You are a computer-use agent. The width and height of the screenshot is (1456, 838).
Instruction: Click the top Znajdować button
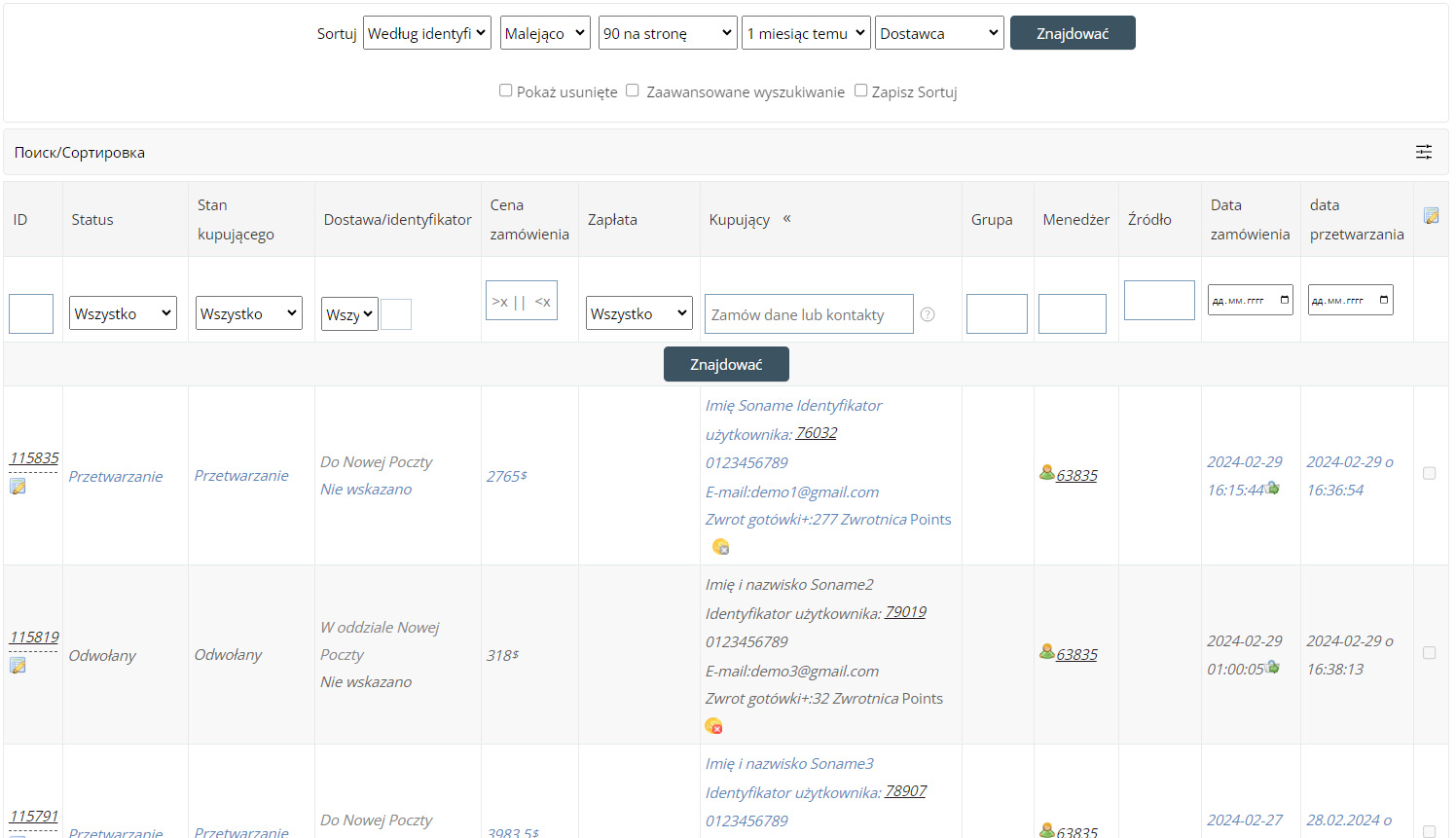[x=1072, y=33]
